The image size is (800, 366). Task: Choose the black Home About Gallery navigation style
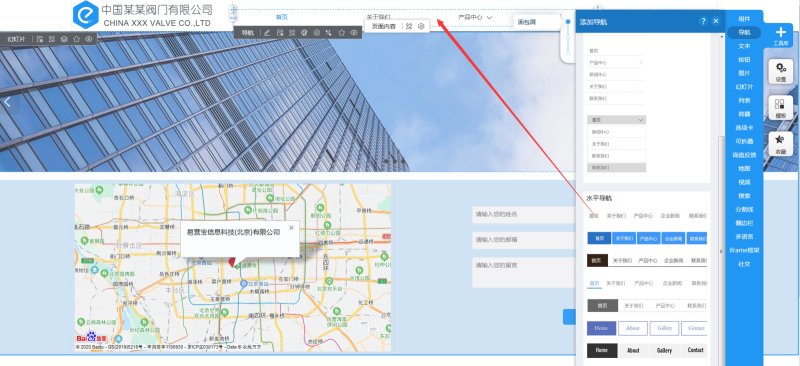(647, 350)
